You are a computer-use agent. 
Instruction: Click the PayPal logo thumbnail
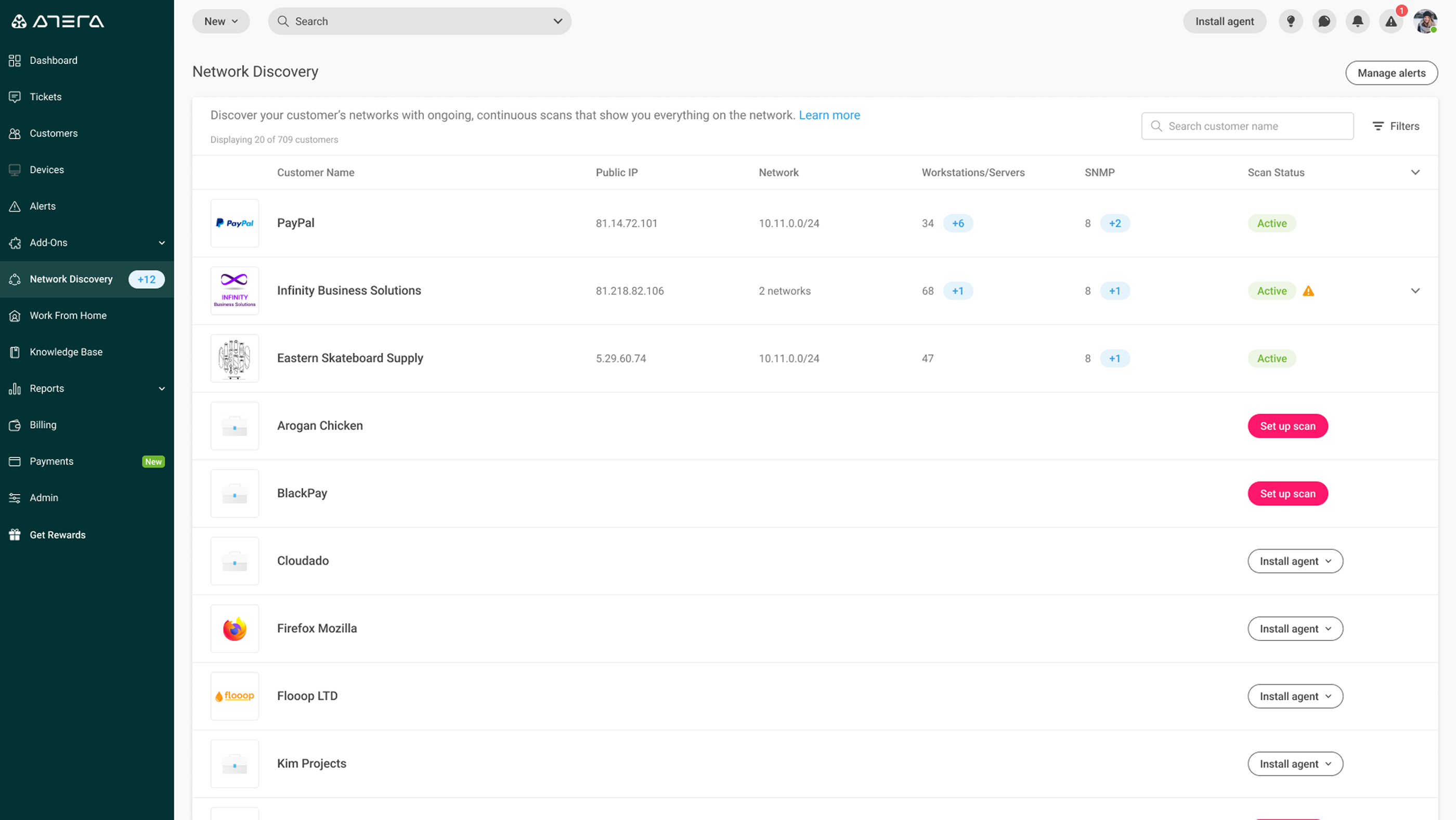coord(235,223)
